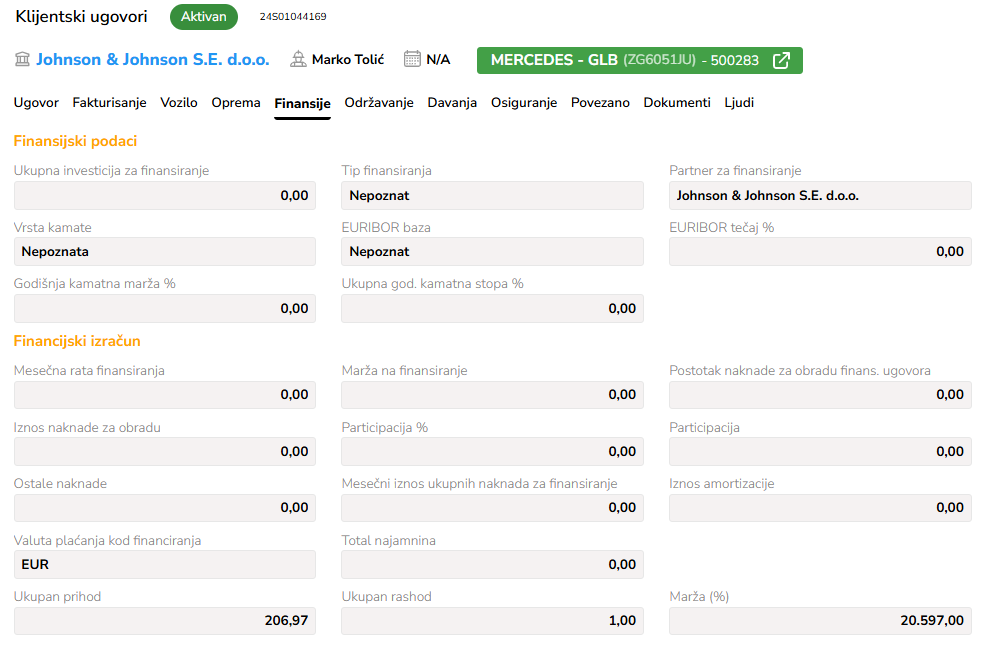Switch to the Osiguranje tab

[x=524, y=103]
